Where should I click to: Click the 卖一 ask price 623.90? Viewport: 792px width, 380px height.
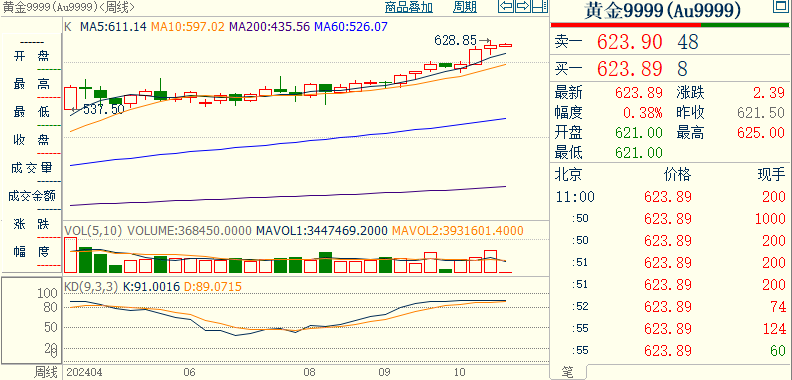click(x=629, y=42)
